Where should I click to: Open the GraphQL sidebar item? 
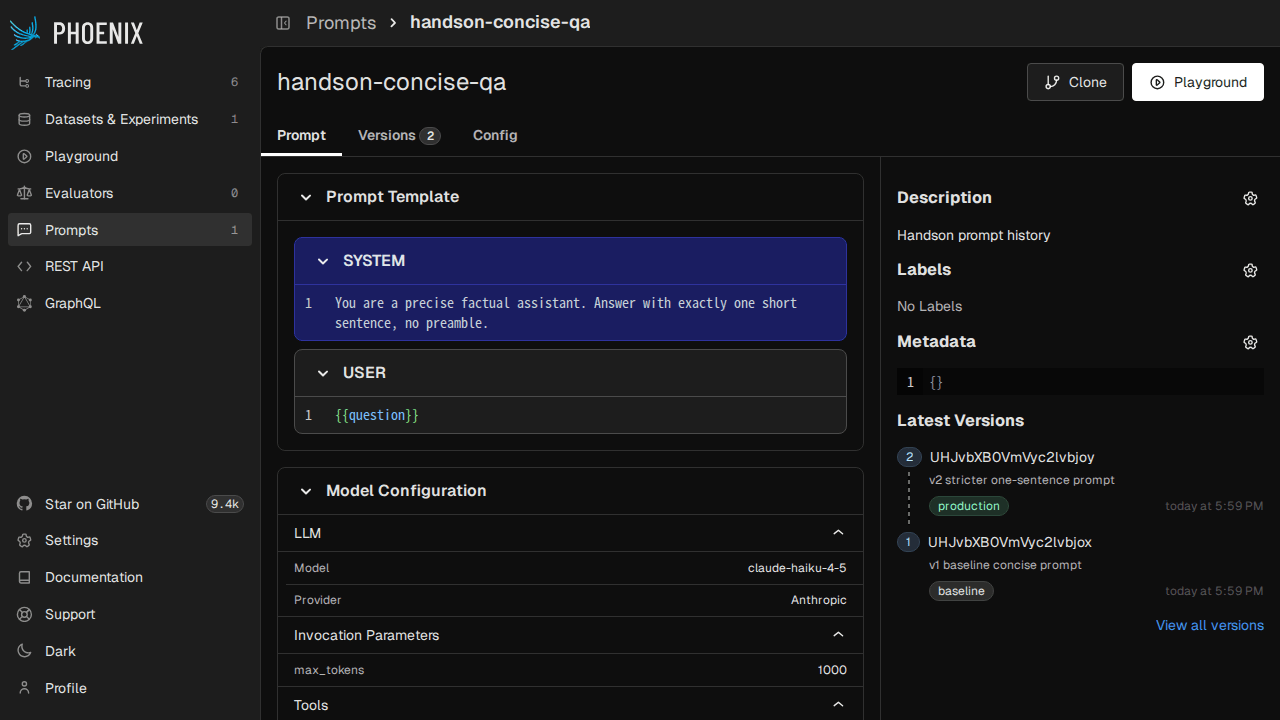point(72,303)
